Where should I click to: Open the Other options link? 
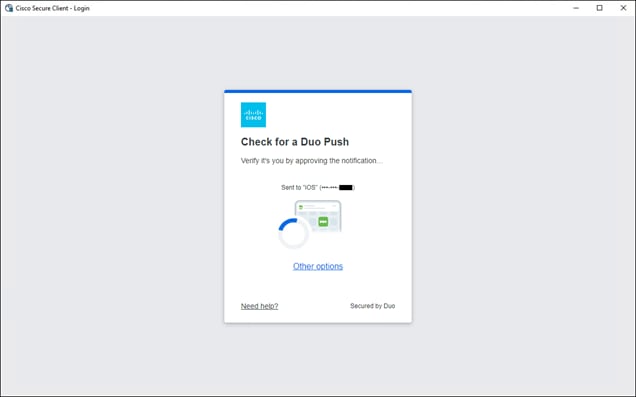click(318, 266)
